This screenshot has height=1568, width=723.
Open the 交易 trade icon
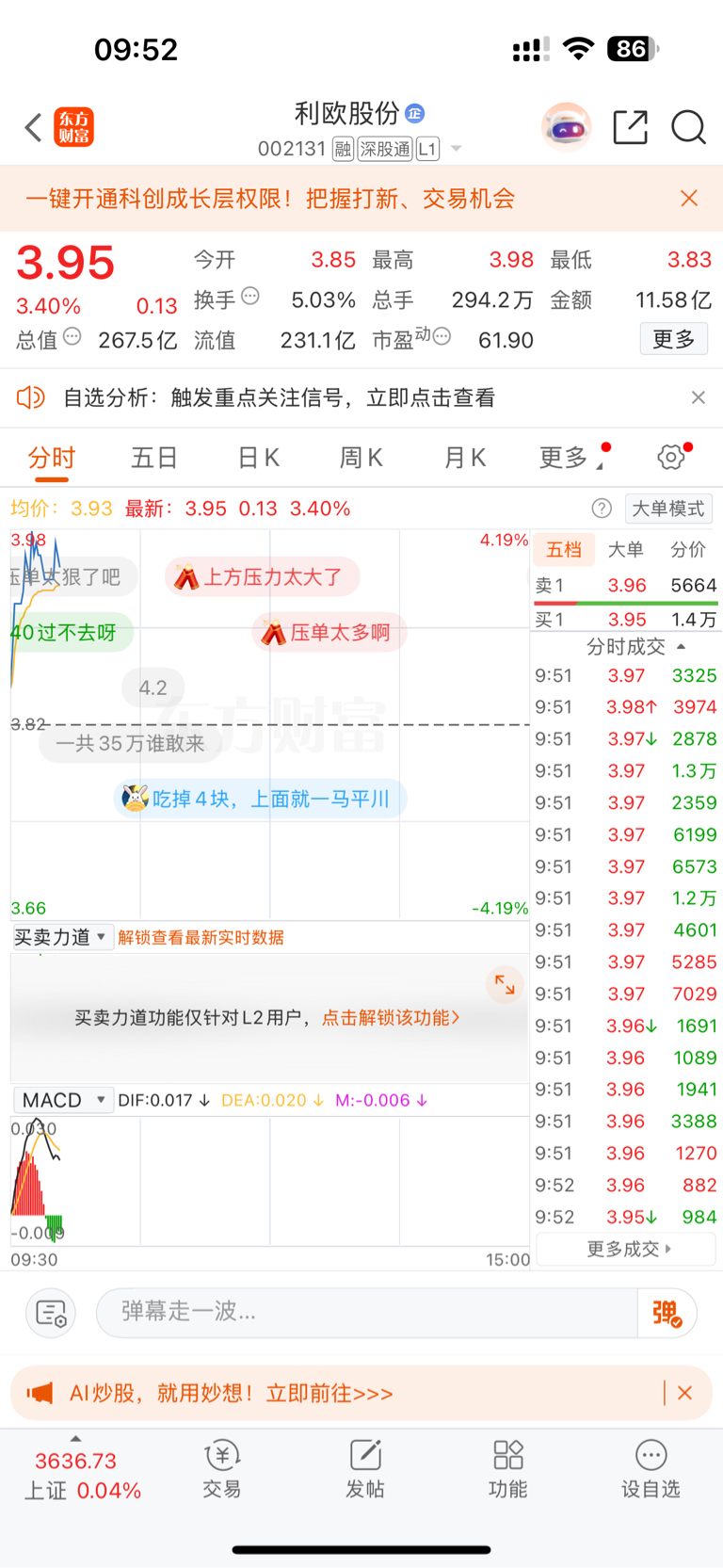coord(222,1469)
